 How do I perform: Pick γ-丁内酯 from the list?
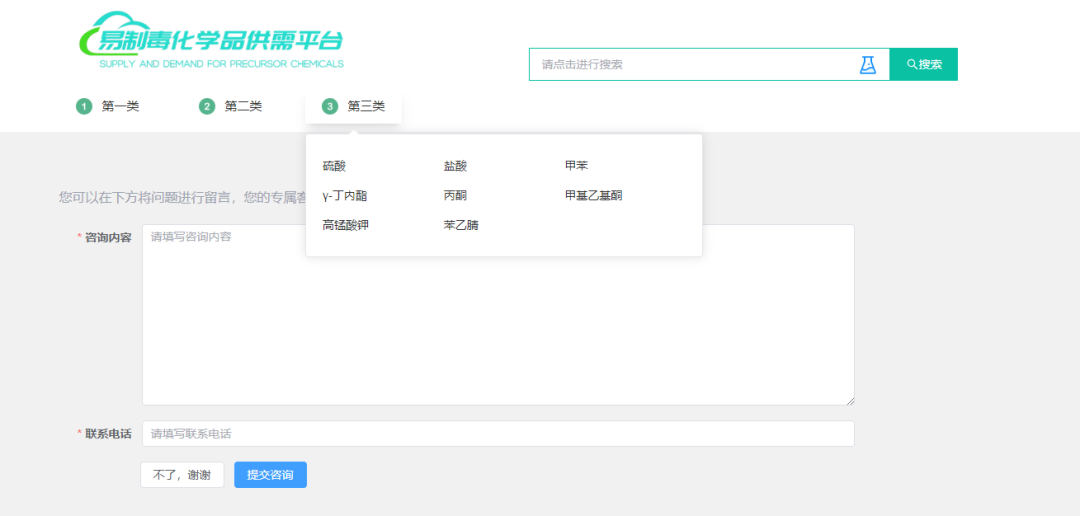(x=345, y=196)
